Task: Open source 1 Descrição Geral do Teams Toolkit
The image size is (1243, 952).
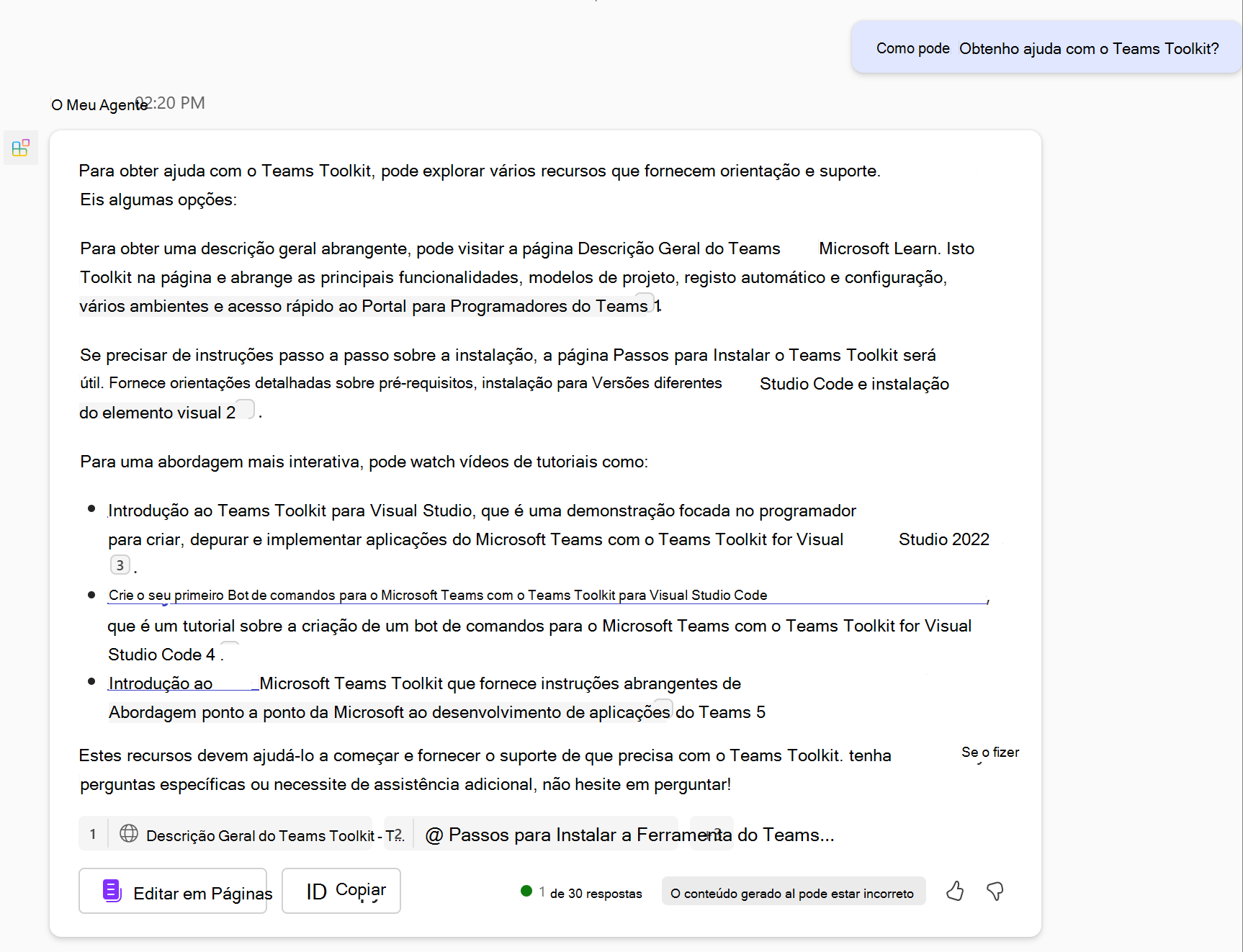Action: click(225, 834)
